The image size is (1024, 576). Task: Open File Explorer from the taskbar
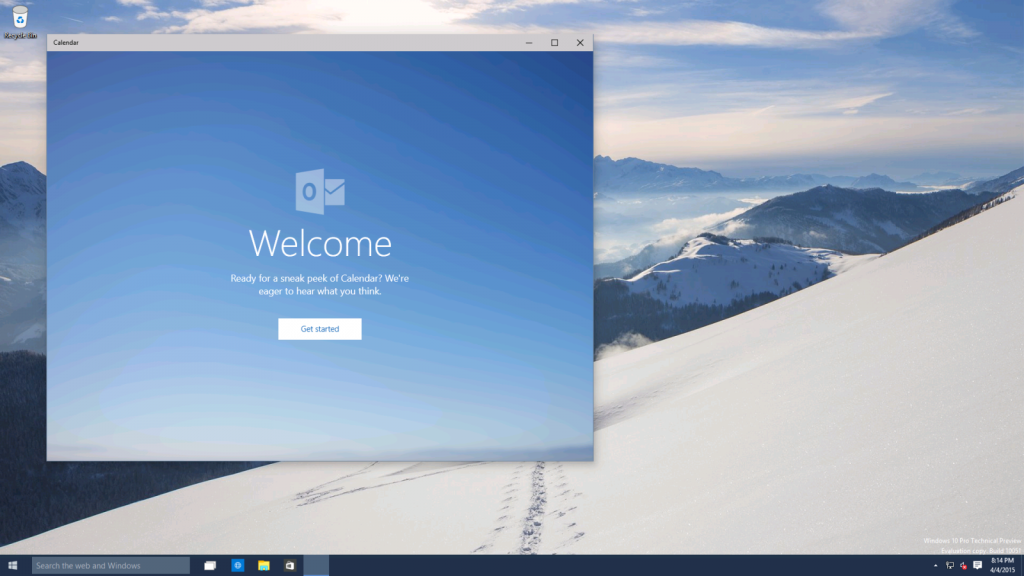coord(264,566)
